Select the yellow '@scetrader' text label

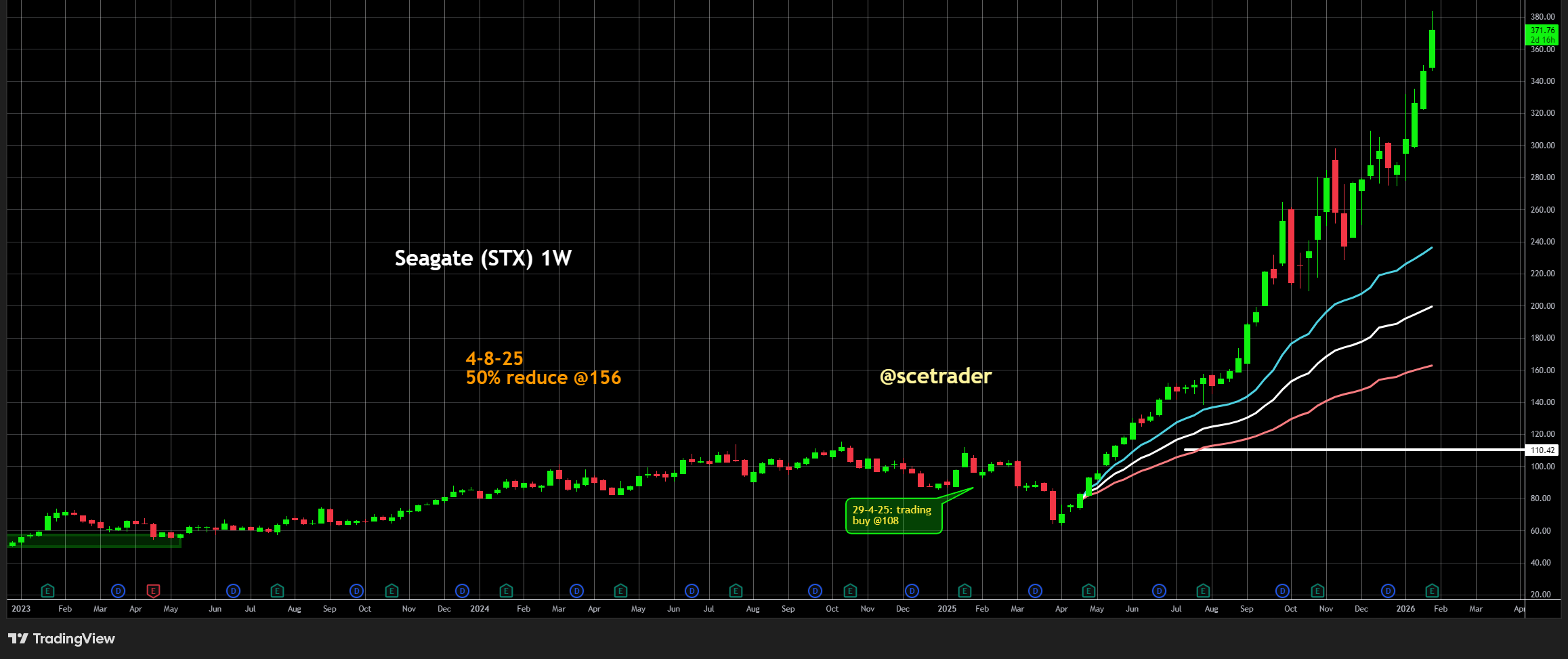click(935, 377)
